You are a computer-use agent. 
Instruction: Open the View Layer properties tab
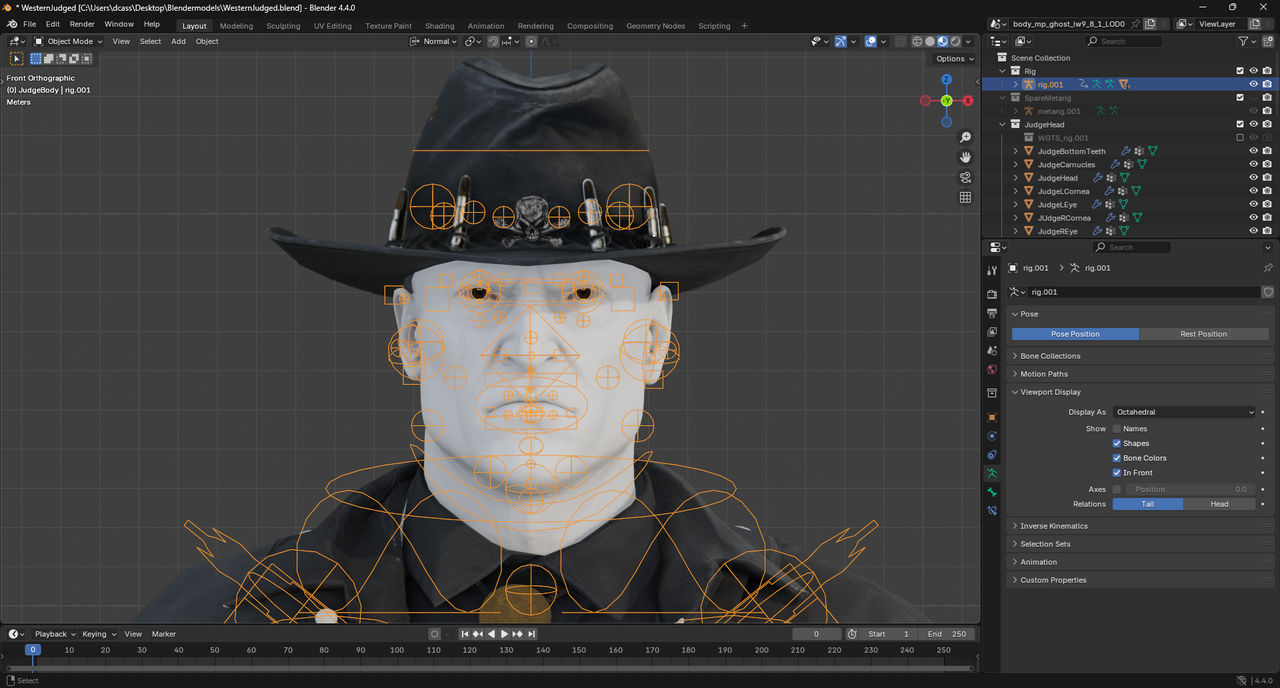click(992, 332)
